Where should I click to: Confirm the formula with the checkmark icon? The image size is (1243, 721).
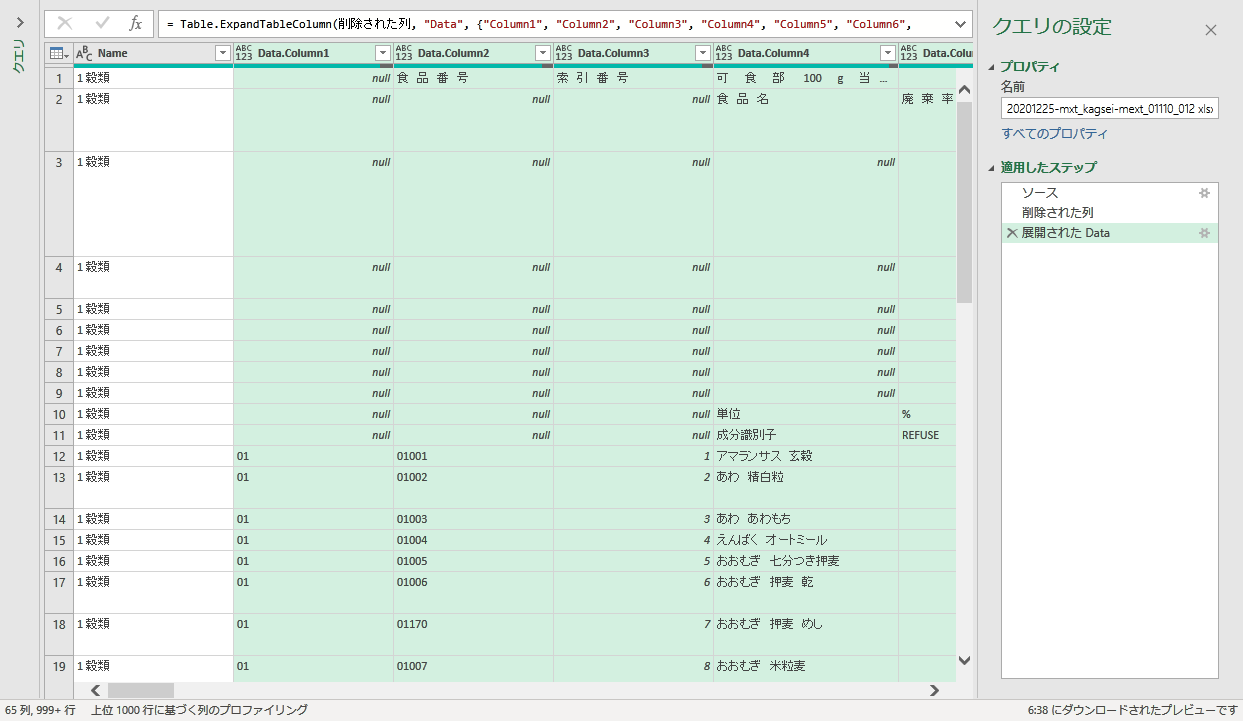(102, 23)
